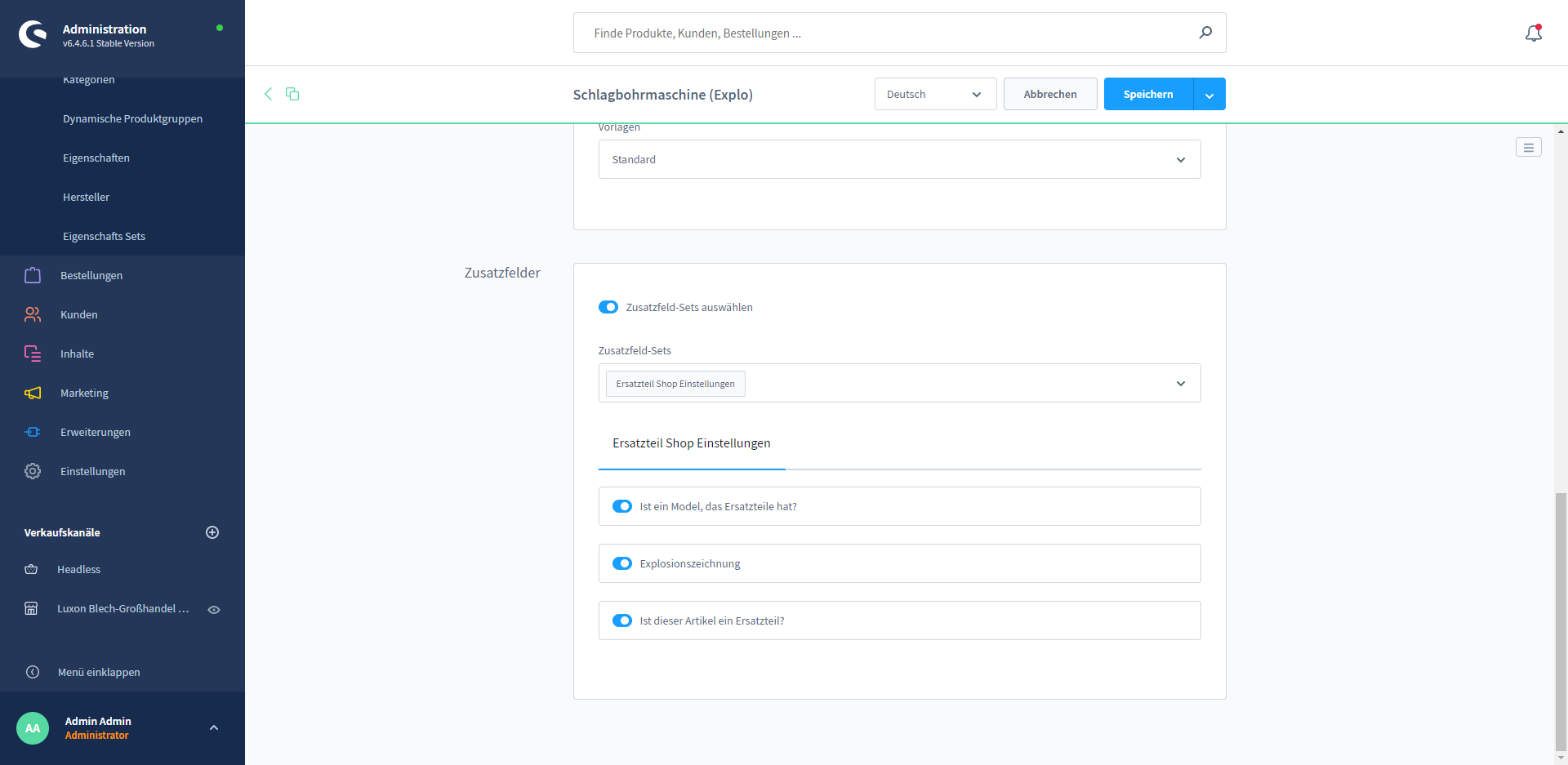The height and width of the screenshot is (765, 1568).
Task: Open the page sections list icon
Action: [1528, 147]
